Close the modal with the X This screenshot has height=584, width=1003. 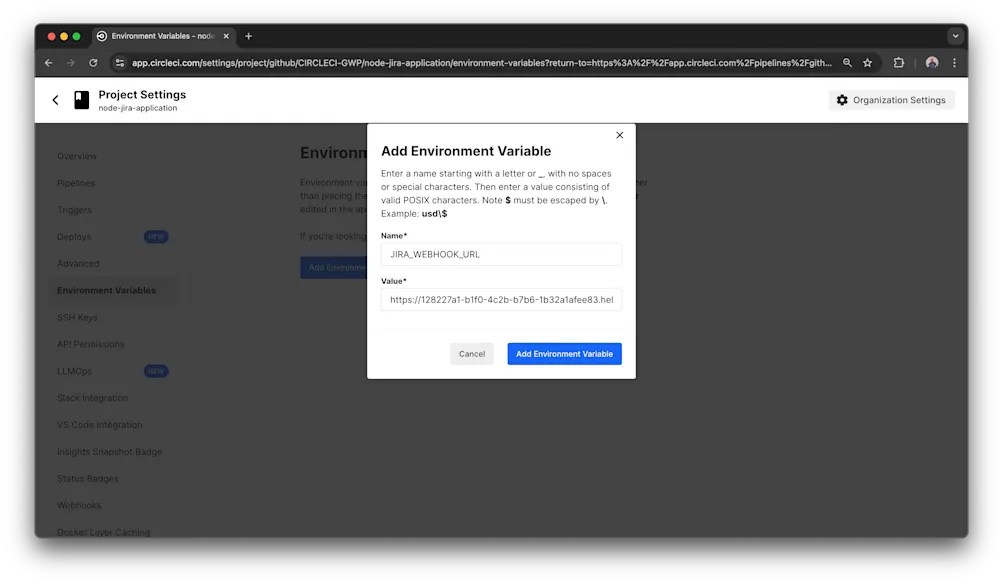point(619,134)
